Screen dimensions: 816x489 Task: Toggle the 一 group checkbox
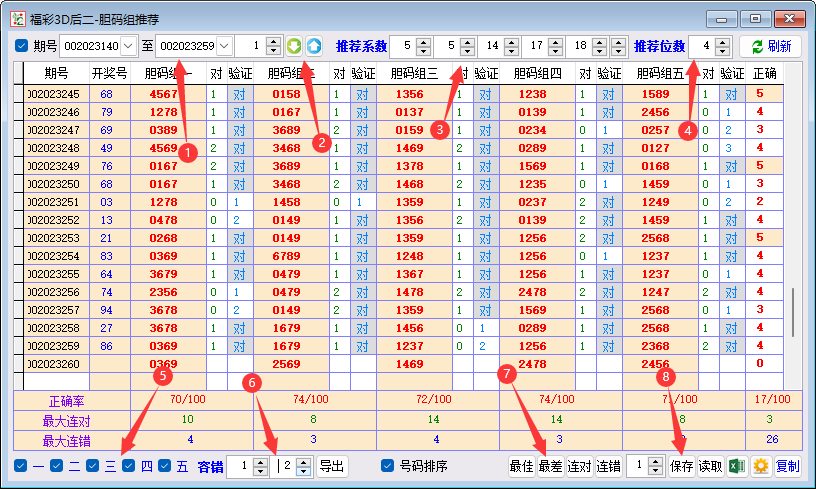(20, 466)
